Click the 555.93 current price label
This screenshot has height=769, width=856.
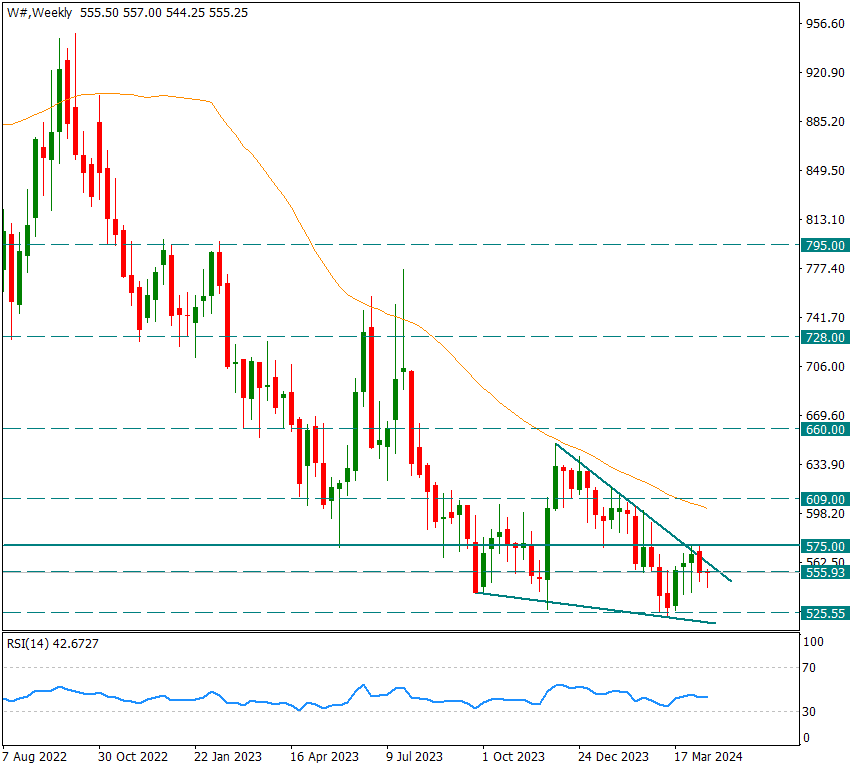(825, 573)
